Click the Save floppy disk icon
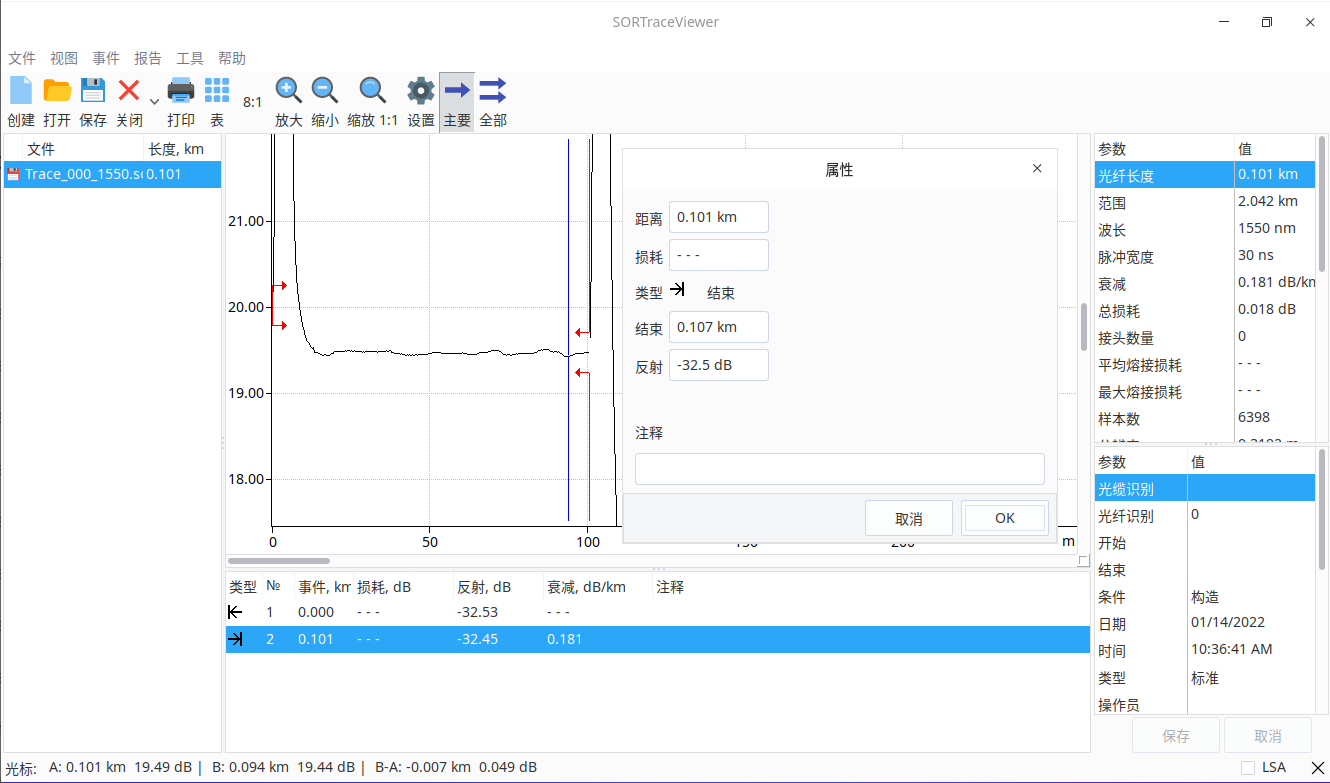This screenshot has width=1330, height=783. (93, 92)
